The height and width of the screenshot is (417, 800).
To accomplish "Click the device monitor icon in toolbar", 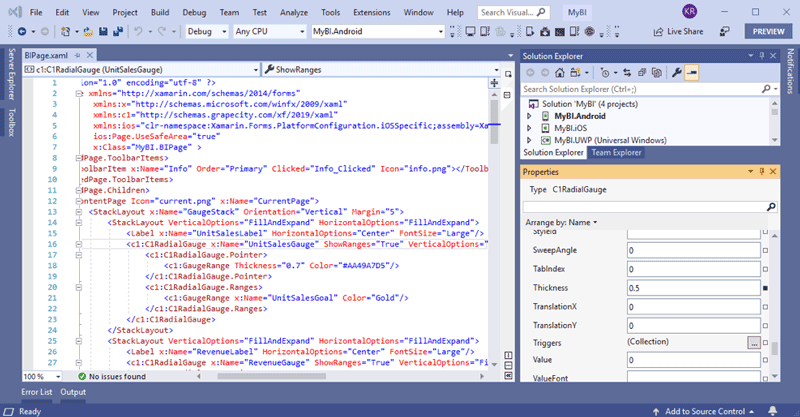I will point(470,32).
